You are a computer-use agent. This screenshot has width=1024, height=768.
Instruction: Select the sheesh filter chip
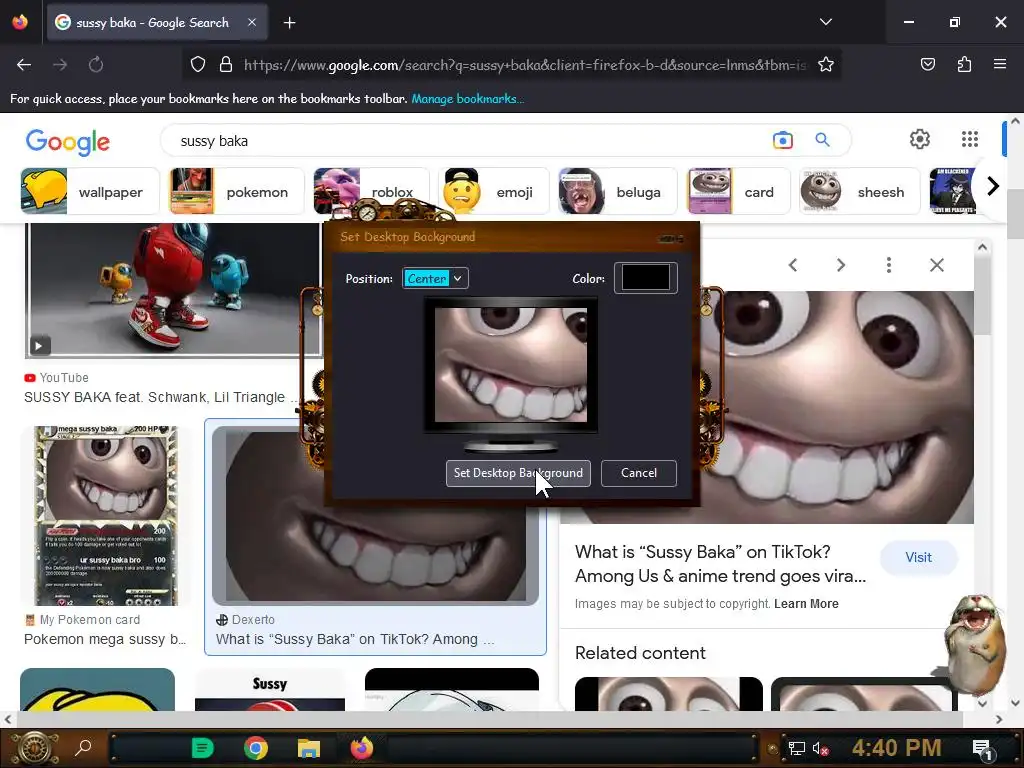pos(859,191)
